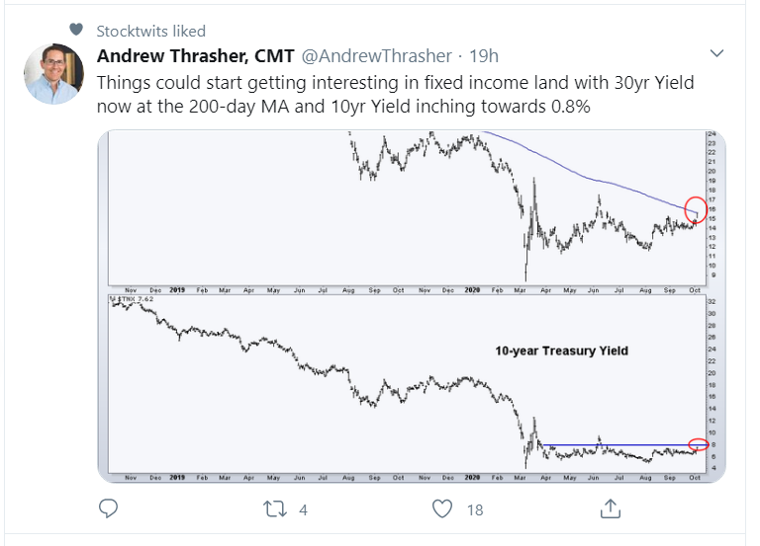The height and width of the screenshot is (546, 760).
Task: Like the tweet with the heart icon
Action: tap(441, 509)
